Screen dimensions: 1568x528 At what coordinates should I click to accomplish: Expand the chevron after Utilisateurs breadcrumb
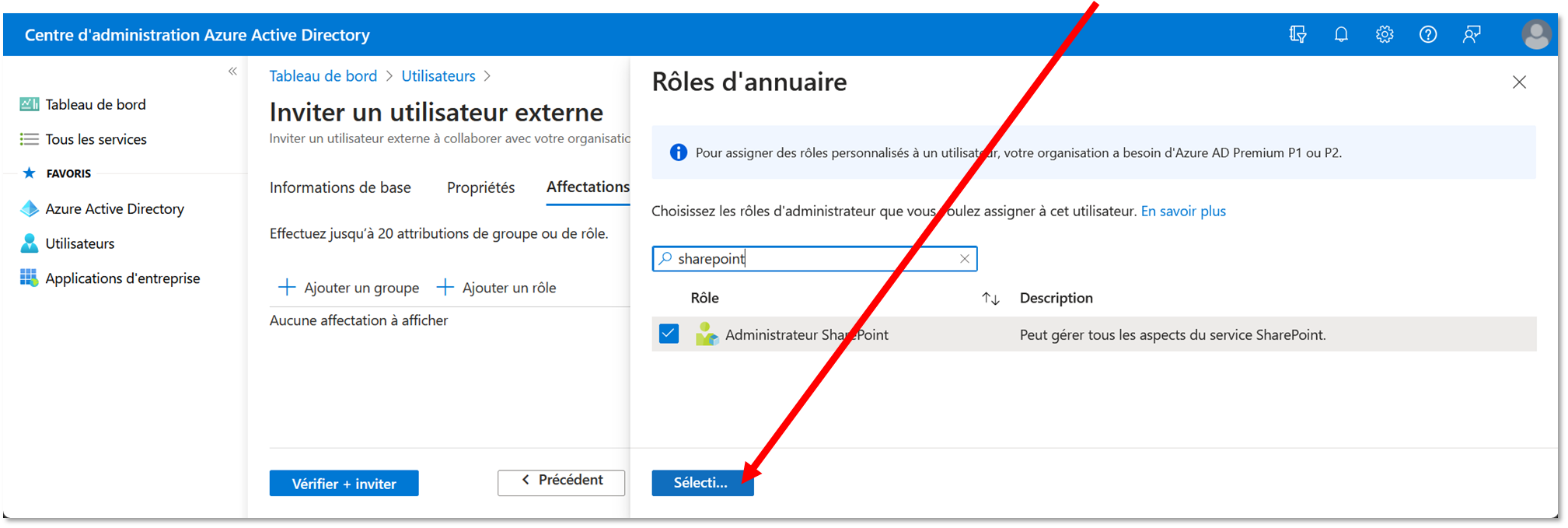tap(487, 76)
